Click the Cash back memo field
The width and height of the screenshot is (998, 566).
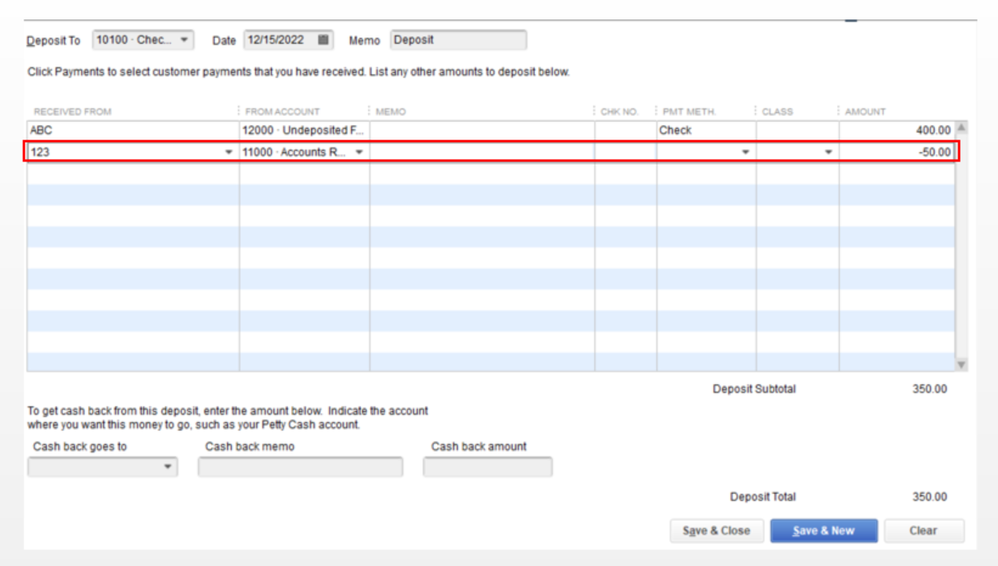point(300,467)
